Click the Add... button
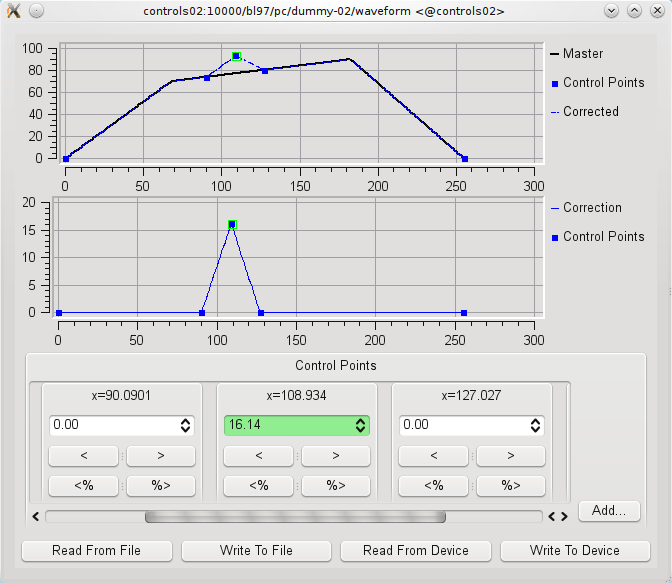 (x=609, y=510)
